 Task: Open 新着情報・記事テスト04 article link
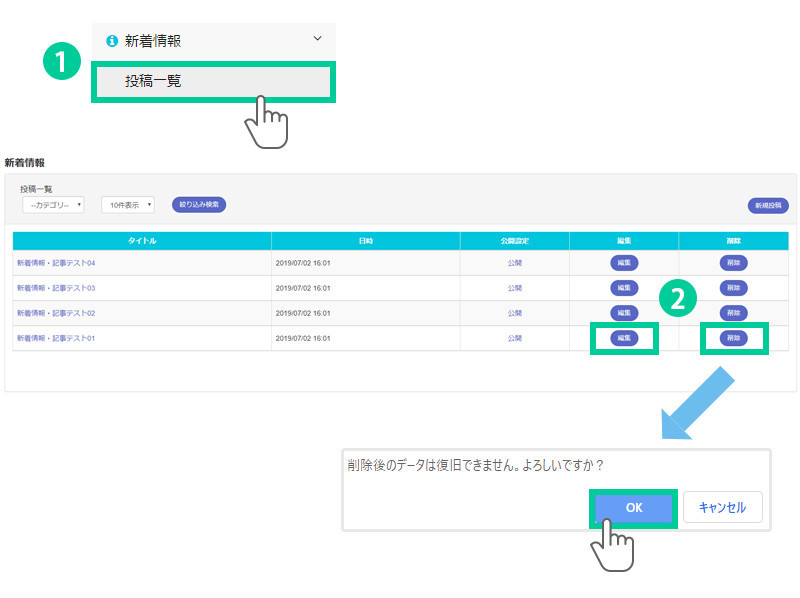pos(56,263)
